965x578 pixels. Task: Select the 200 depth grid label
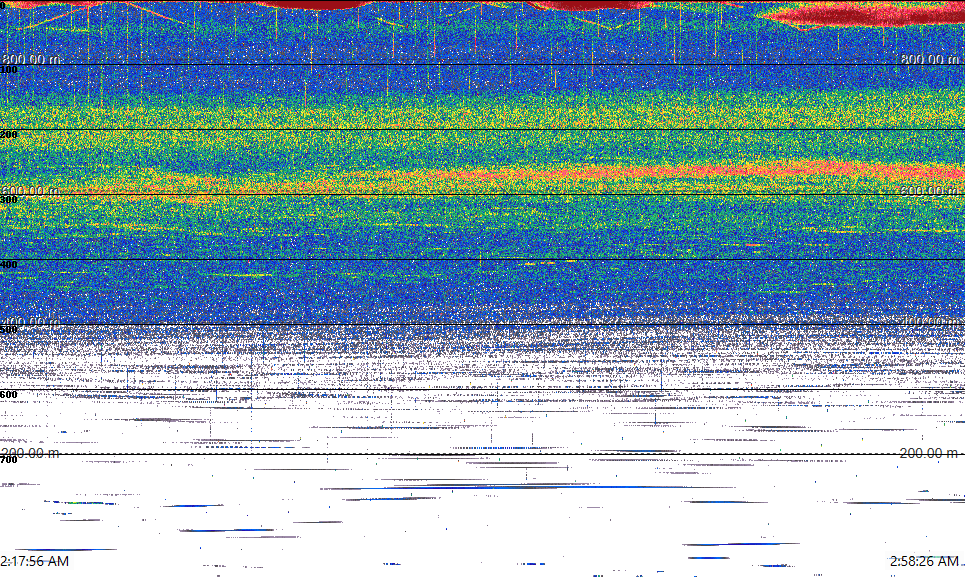point(9,134)
